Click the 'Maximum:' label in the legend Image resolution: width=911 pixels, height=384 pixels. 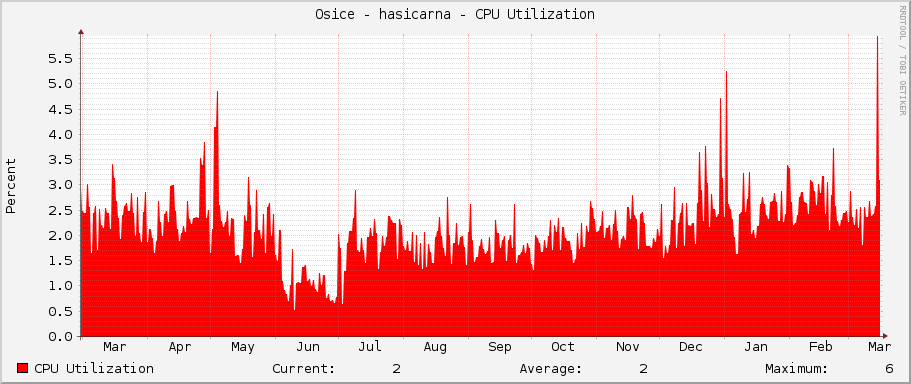click(797, 368)
